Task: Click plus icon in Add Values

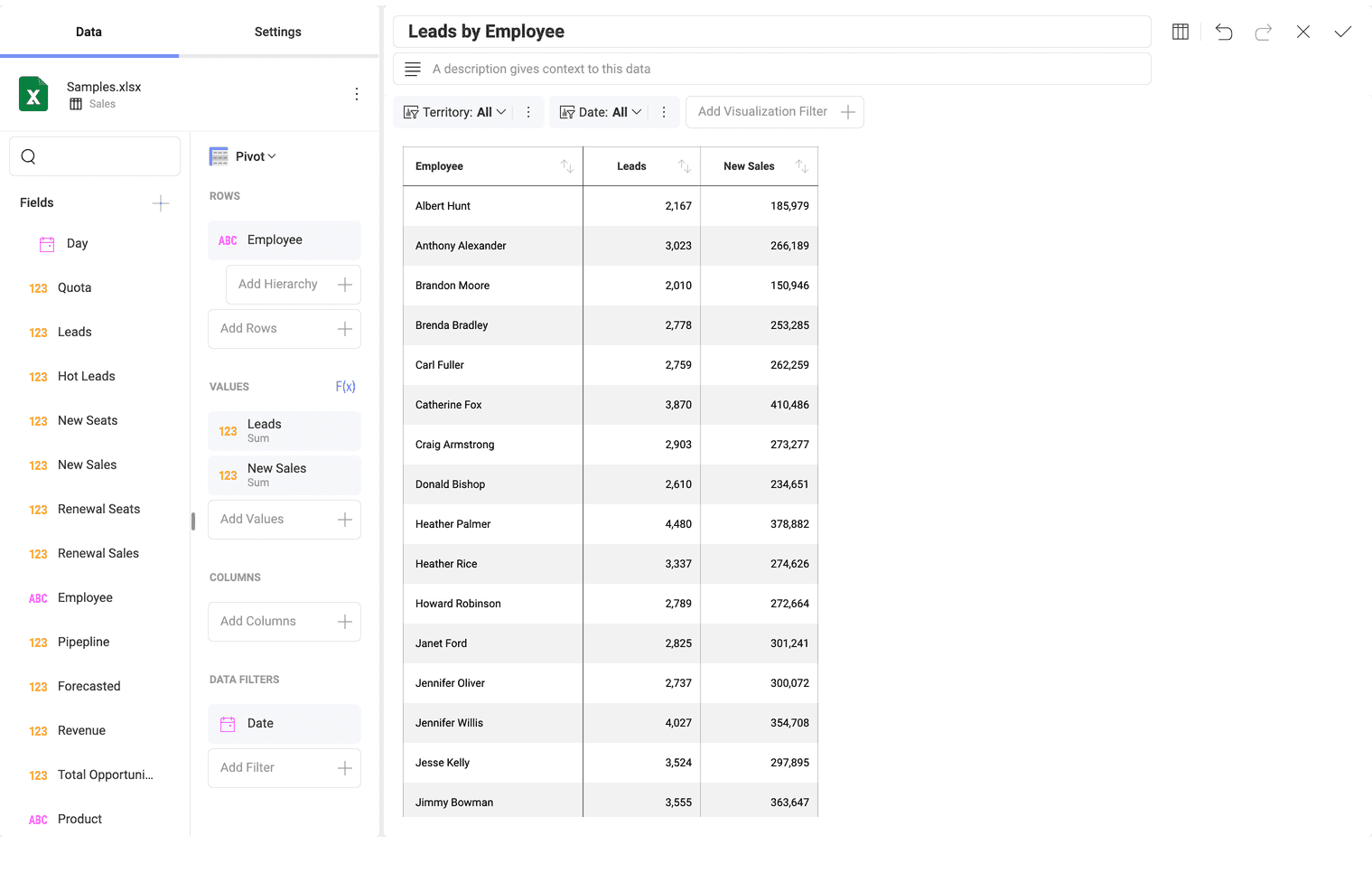Action: pos(344,520)
